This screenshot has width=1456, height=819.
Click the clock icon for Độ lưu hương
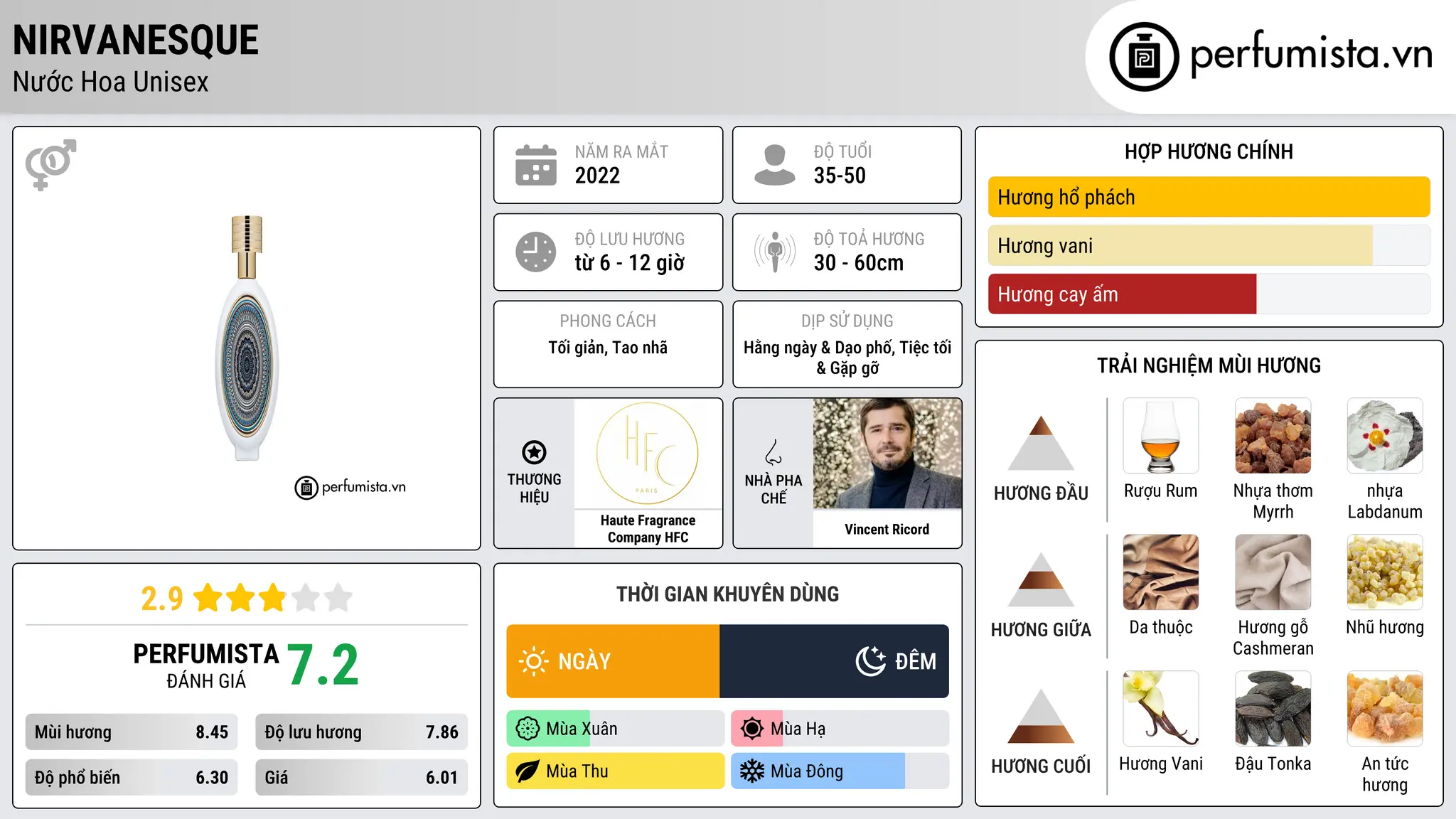tap(536, 252)
